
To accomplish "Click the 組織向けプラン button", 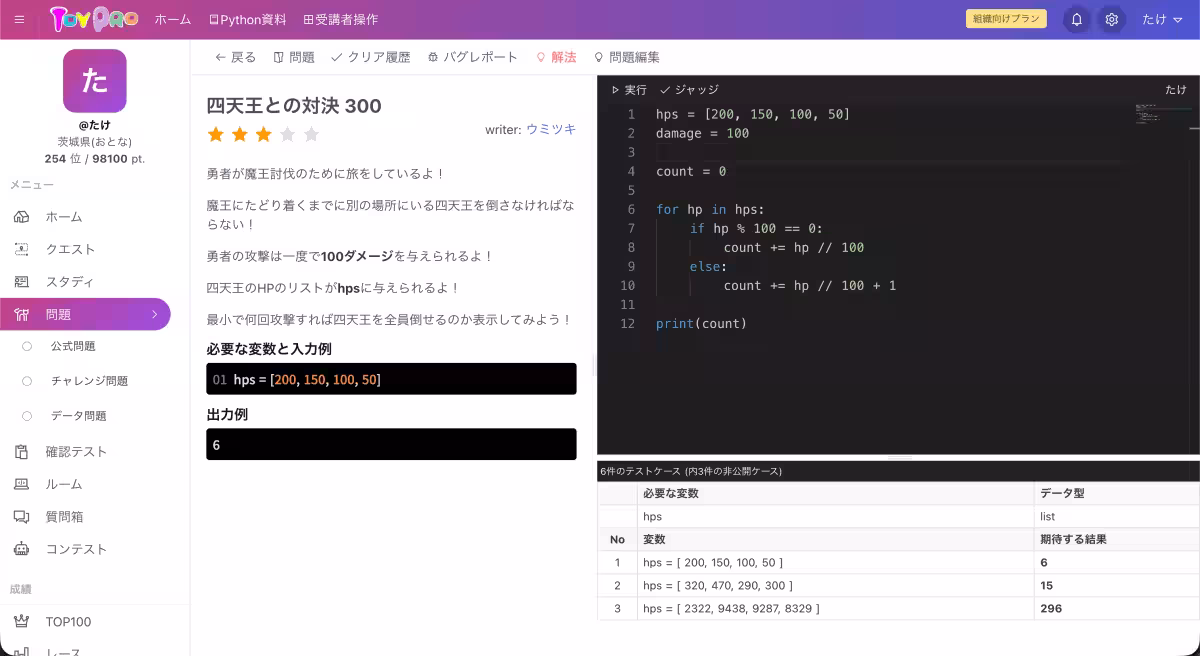I will point(1006,18).
